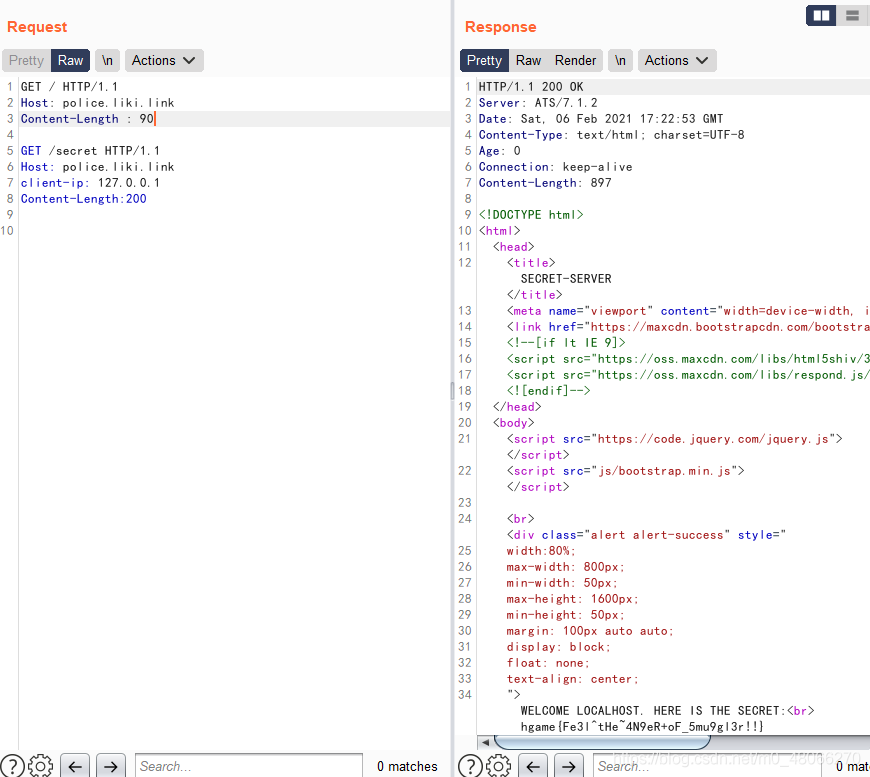This screenshot has height=777, width=870.
Task: Click 'GET / HTTP/1.1' first request line
Action: 69,87
